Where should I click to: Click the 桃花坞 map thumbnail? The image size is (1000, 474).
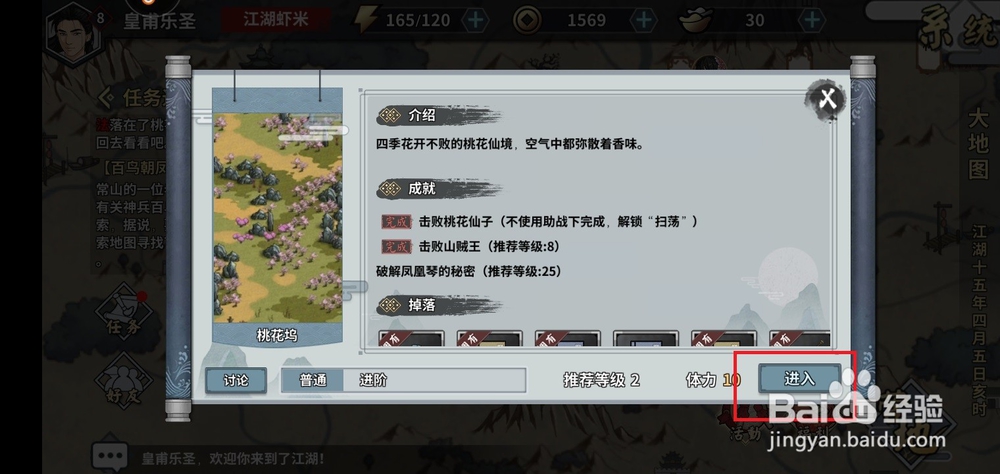click(x=277, y=217)
